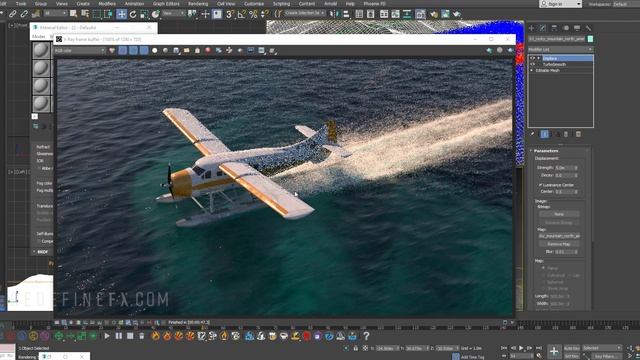Click the Unlink selection icon
640x360 pixels.
[x=24, y=14]
